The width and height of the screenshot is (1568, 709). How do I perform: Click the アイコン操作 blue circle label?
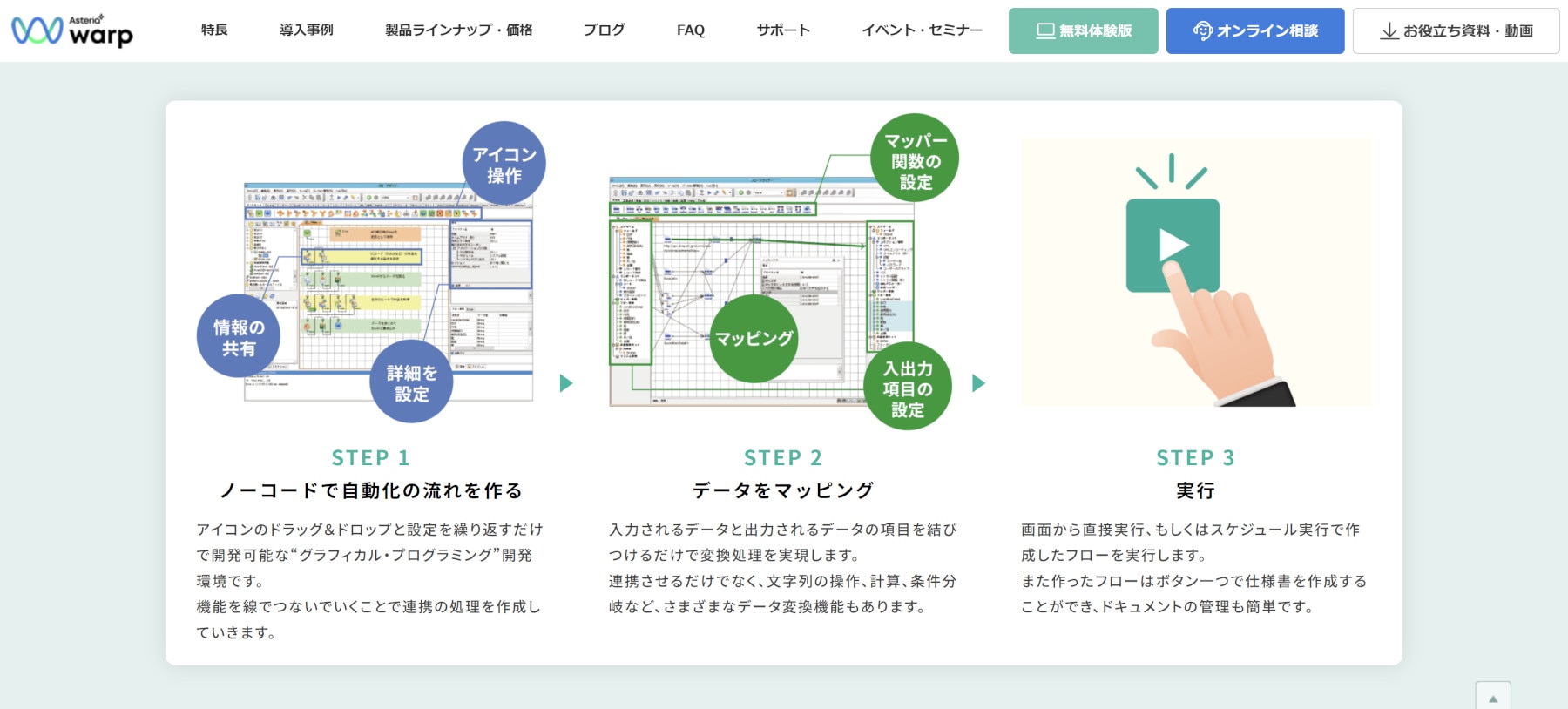point(504,164)
